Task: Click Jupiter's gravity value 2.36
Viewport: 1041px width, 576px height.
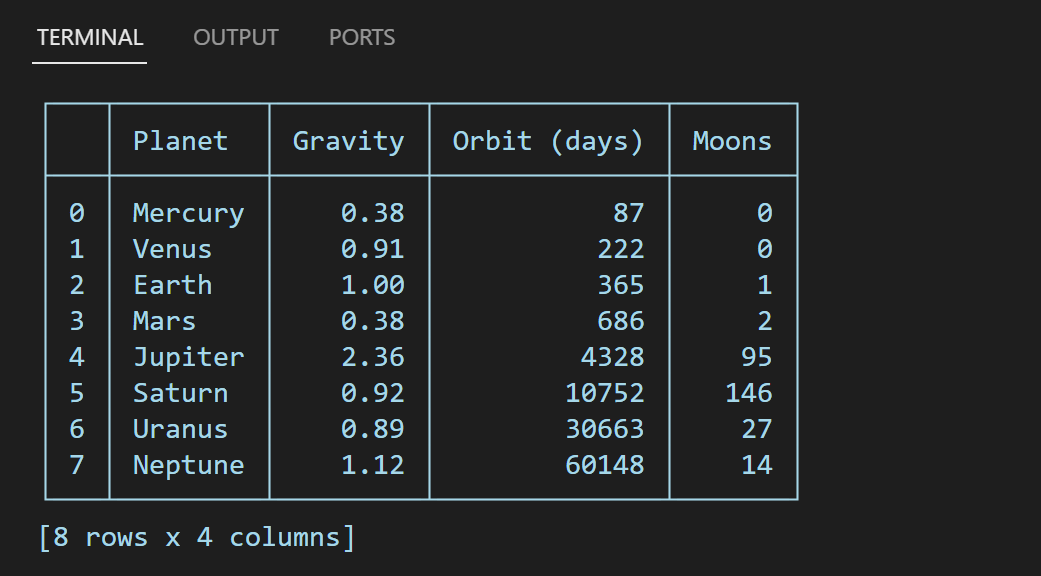Action: (x=372, y=357)
